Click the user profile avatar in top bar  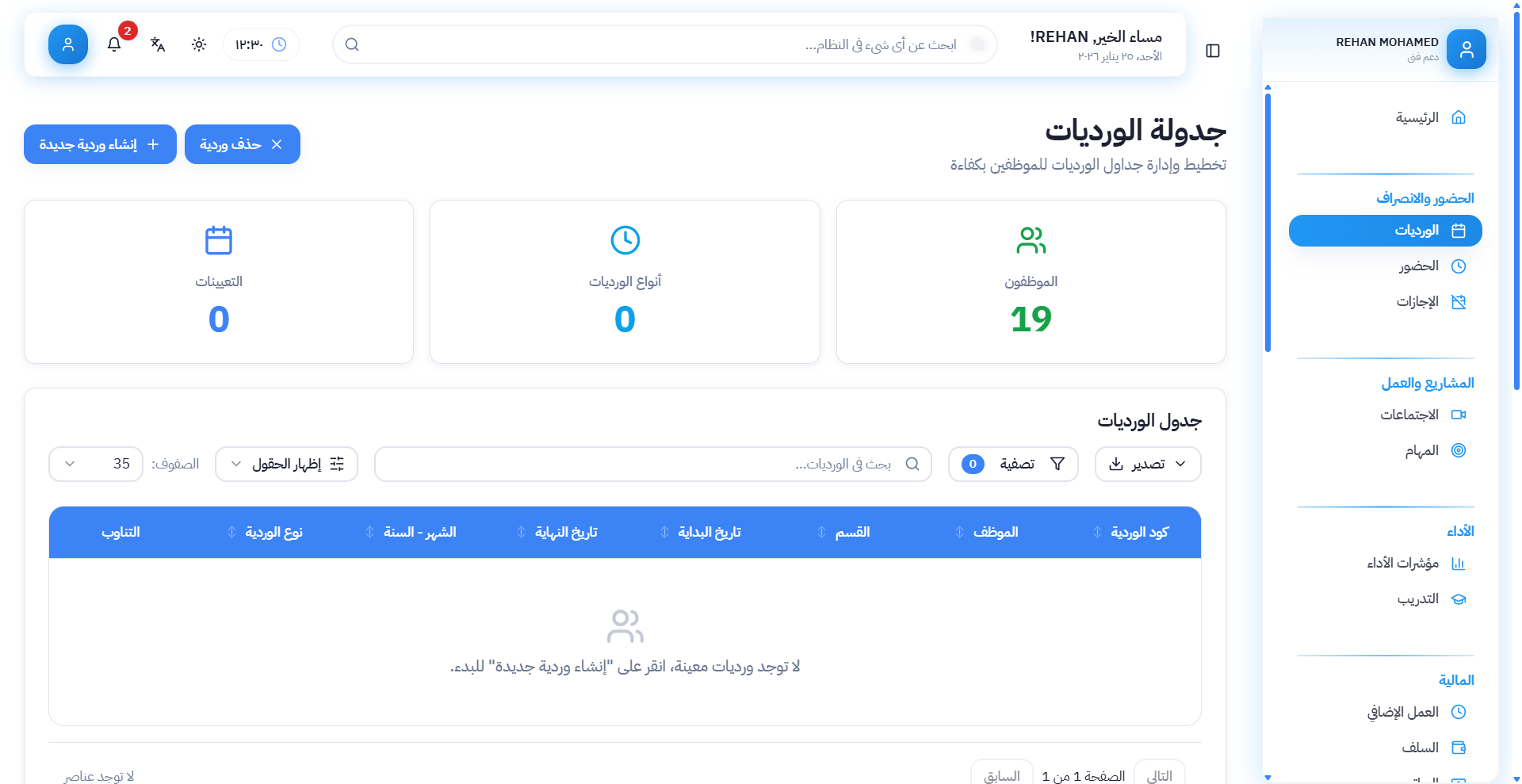(68, 44)
